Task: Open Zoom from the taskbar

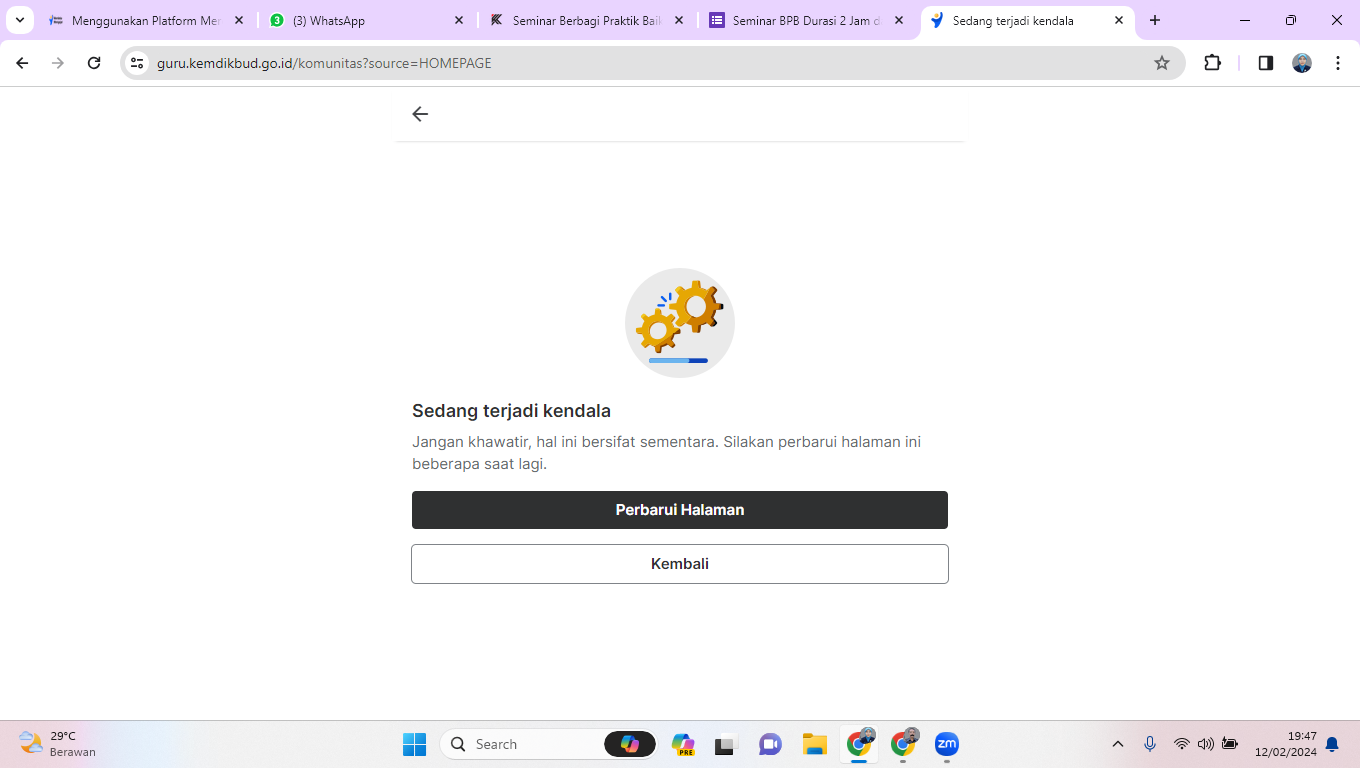Action: click(946, 744)
